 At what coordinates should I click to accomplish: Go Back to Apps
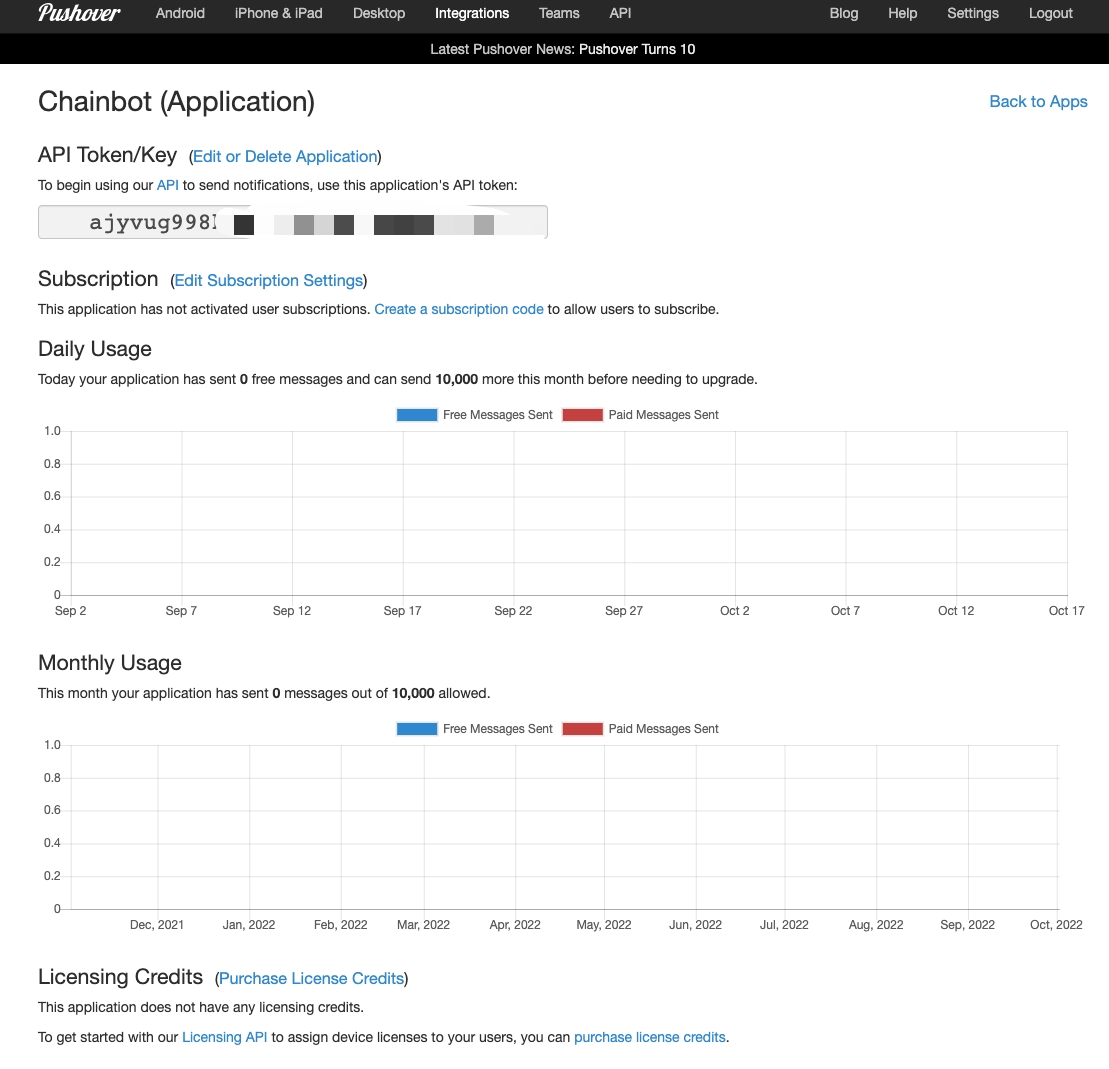tap(1038, 101)
